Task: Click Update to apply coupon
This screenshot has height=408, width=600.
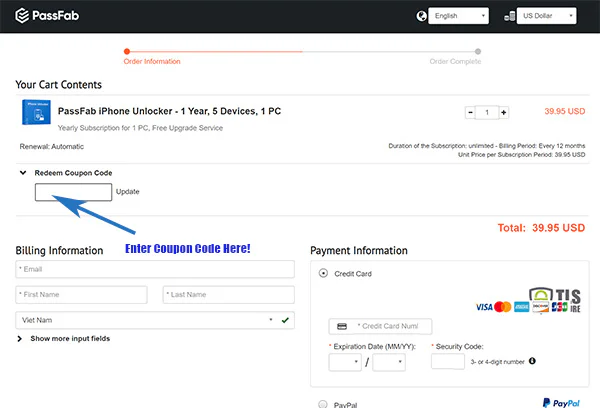Action: (127, 192)
